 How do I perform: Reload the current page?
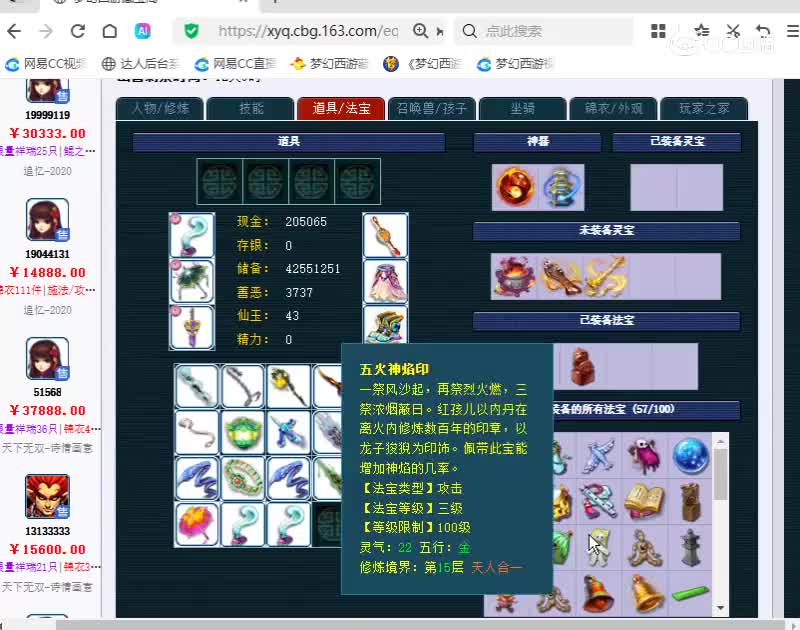[x=78, y=32]
